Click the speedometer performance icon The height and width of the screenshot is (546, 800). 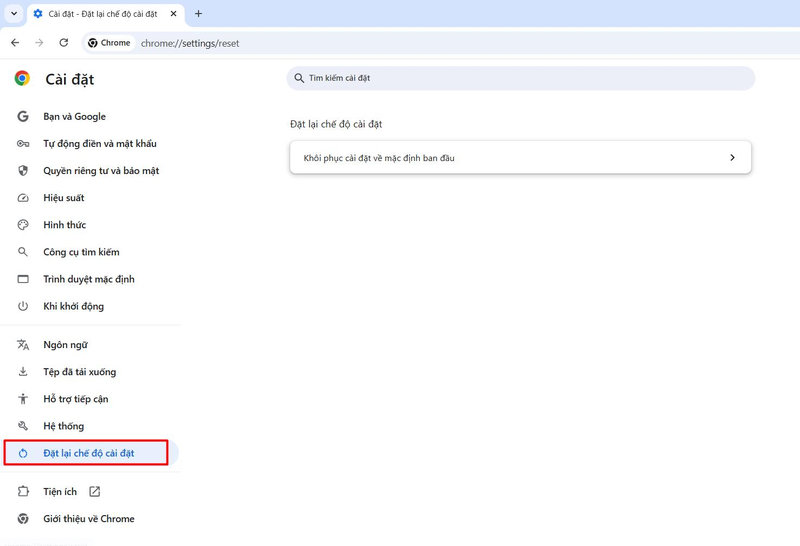(23, 197)
